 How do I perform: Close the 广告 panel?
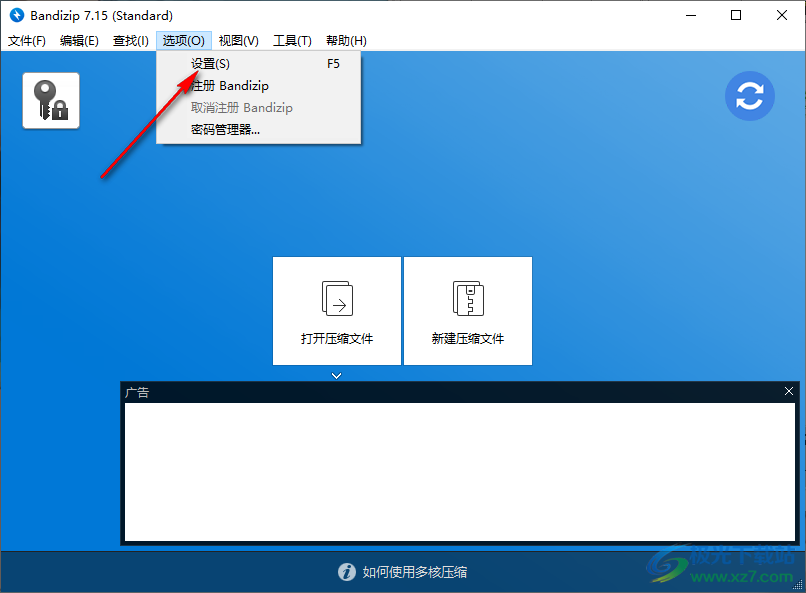click(x=789, y=392)
